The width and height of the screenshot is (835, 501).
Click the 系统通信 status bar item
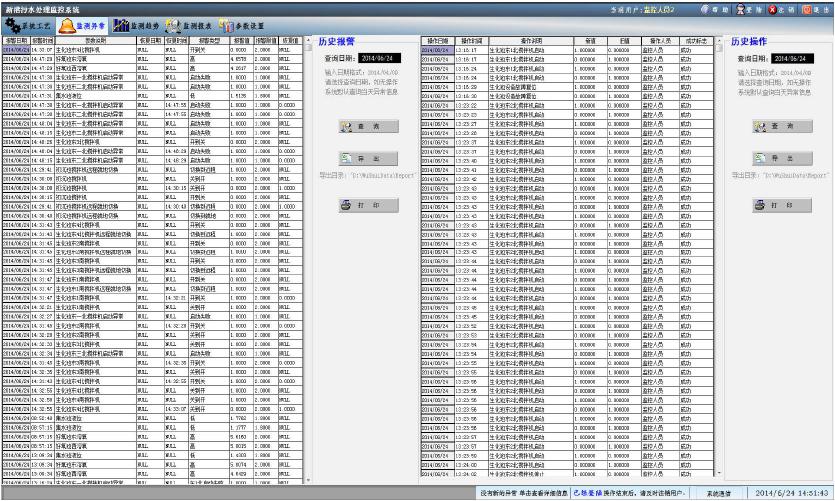tap(717, 493)
